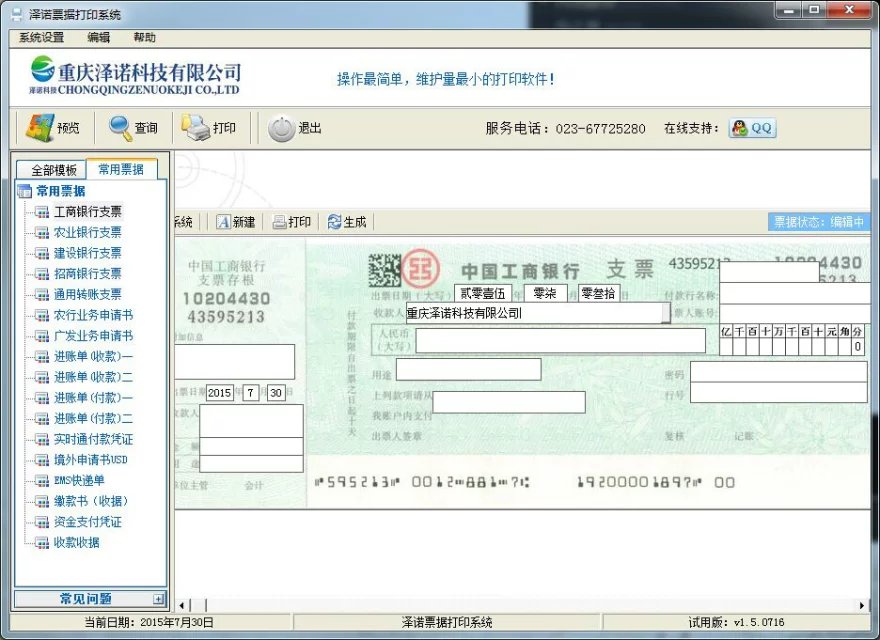Click the 当前日期: 2015年7月30日 status text
The width and height of the screenshot is (880, 640).
click(149, 622)
